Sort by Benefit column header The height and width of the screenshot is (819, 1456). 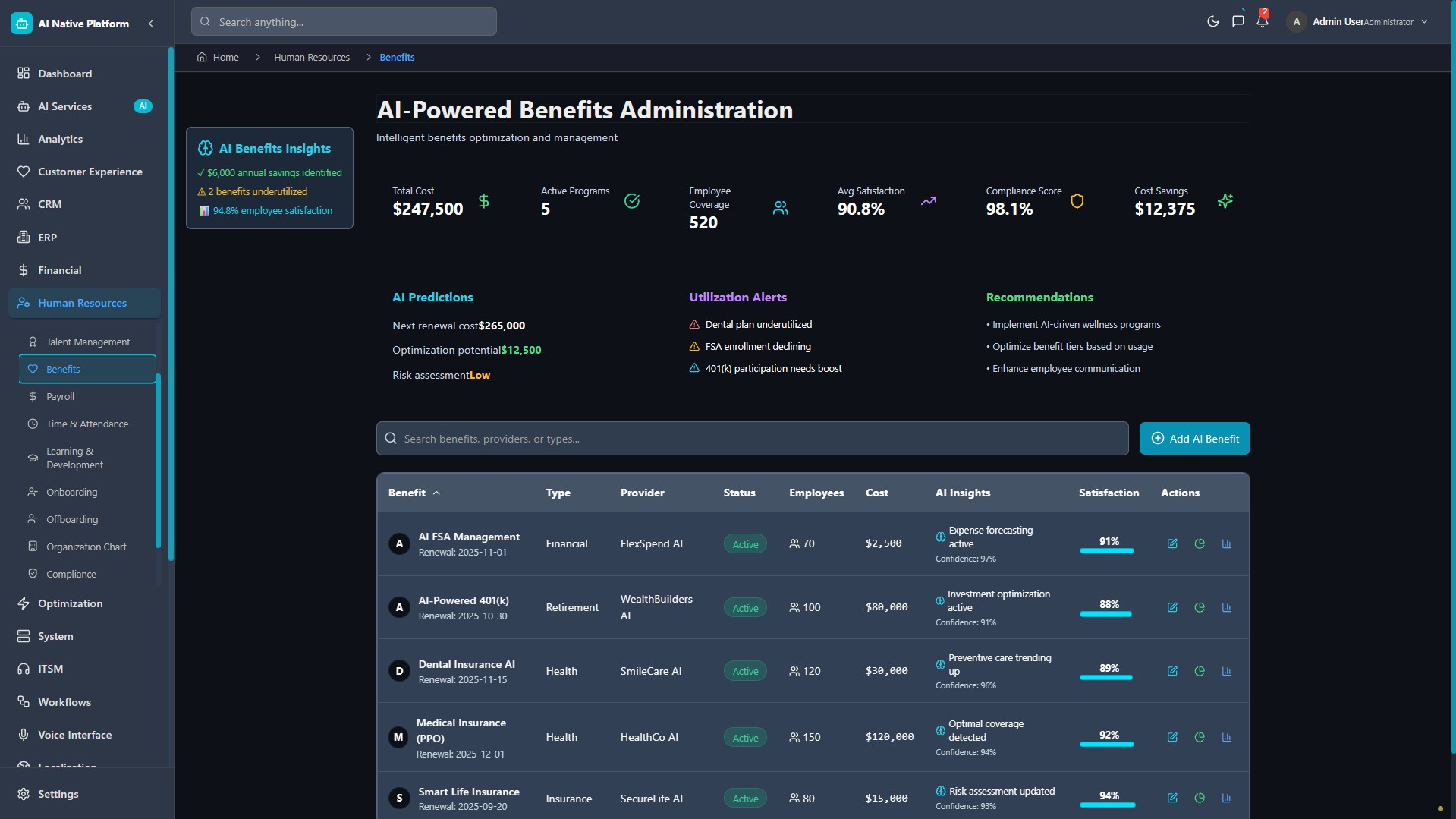tap(414, 493)
